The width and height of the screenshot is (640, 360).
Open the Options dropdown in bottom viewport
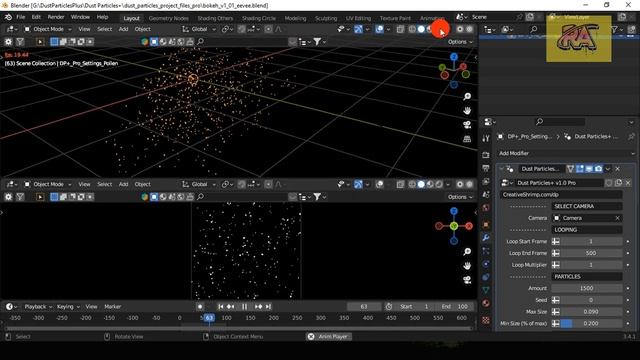pyautogui.click(x=460, y=197)
